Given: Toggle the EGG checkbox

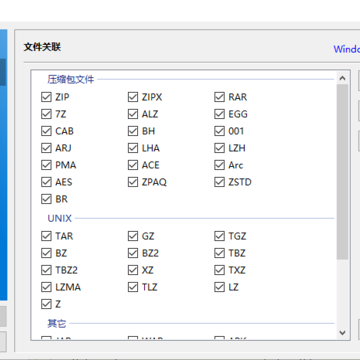Looking at the screenshot, I should [219, 114].
